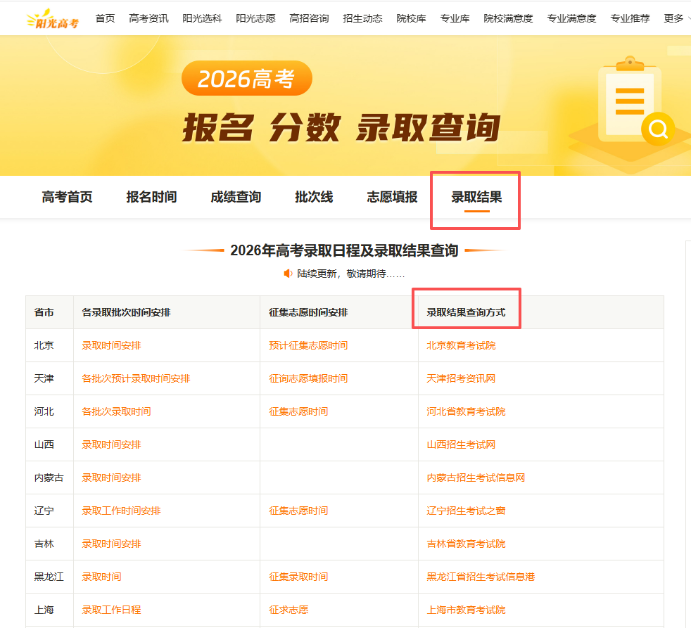
Task: Switch to the 志愿填报 tab
Action: point(392,197)
